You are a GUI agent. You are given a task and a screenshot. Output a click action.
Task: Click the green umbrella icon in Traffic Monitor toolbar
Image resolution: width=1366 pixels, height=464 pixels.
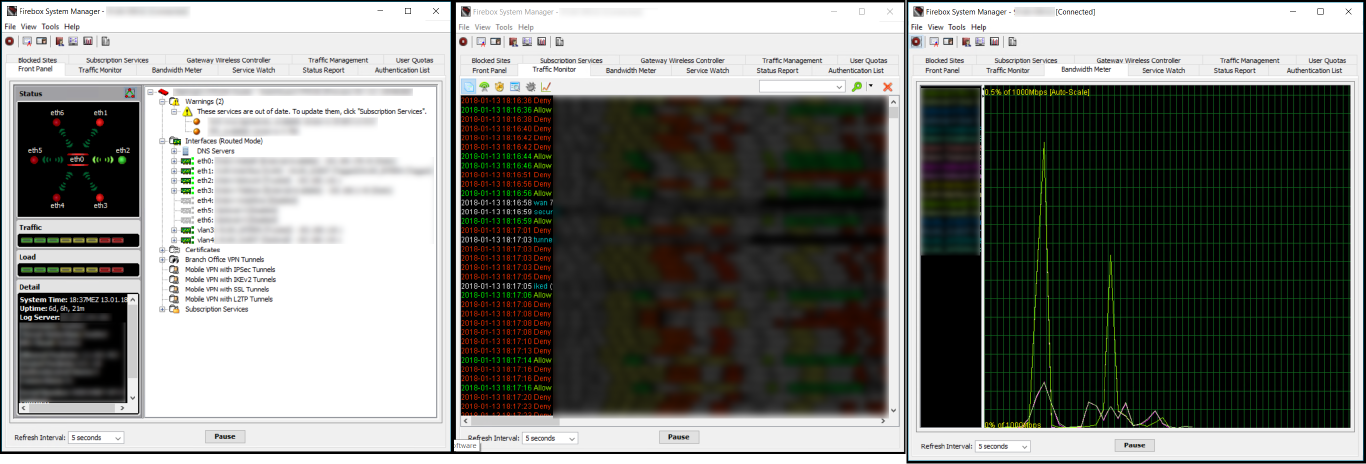[x=484, y=87]
